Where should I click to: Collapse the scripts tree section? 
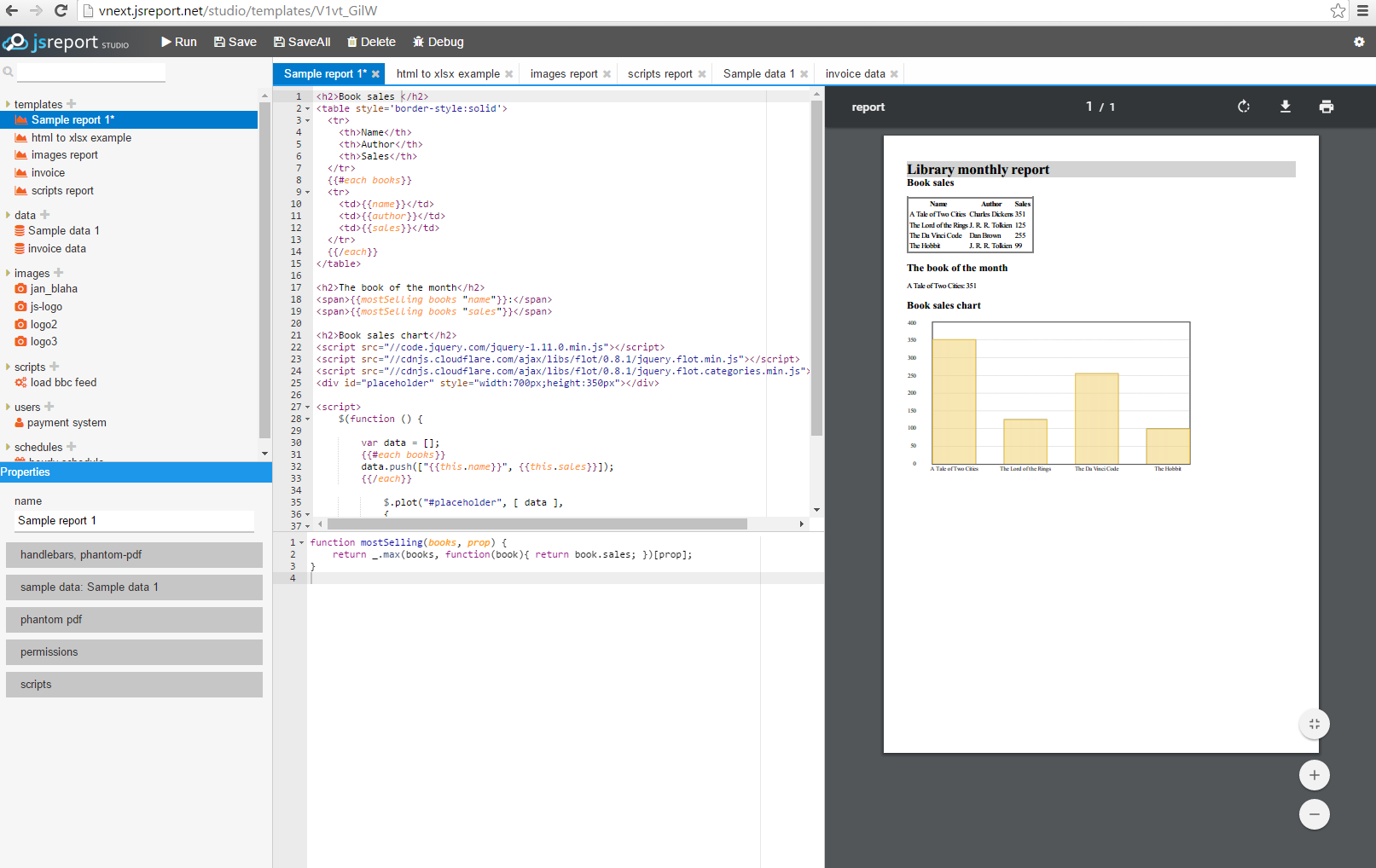[x=8, y=367]
